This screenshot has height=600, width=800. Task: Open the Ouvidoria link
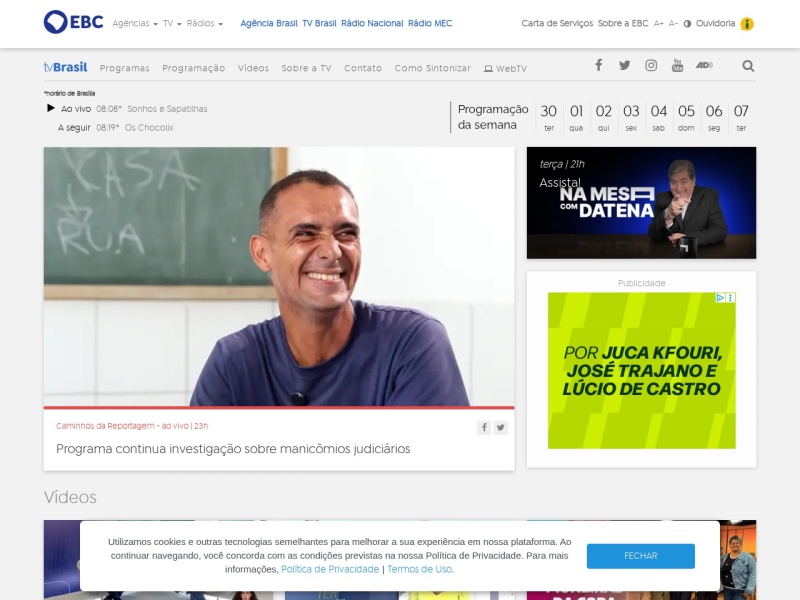[715, 23]
